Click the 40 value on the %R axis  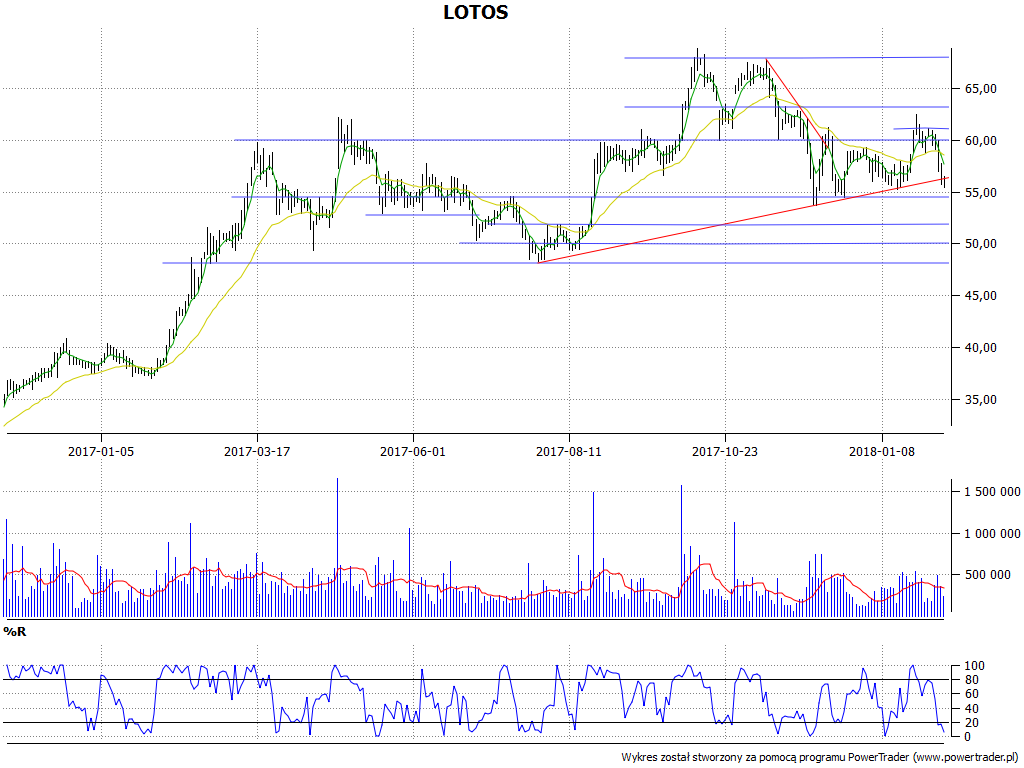click(x=972, y=709)
